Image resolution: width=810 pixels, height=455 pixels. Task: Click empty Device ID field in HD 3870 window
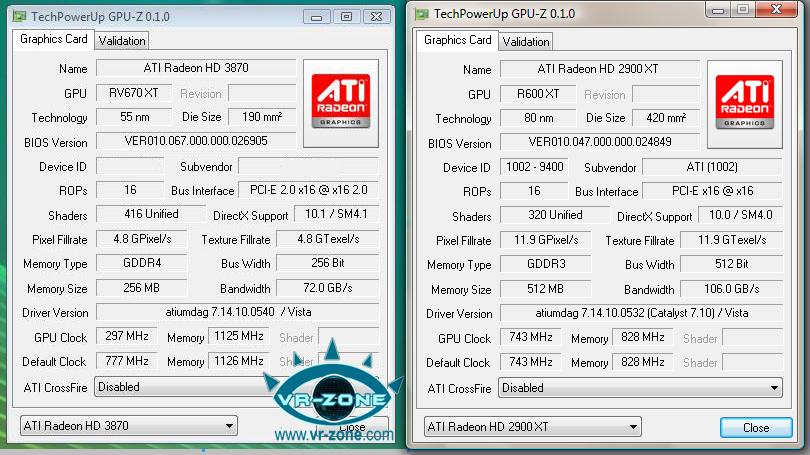[130, 166]
